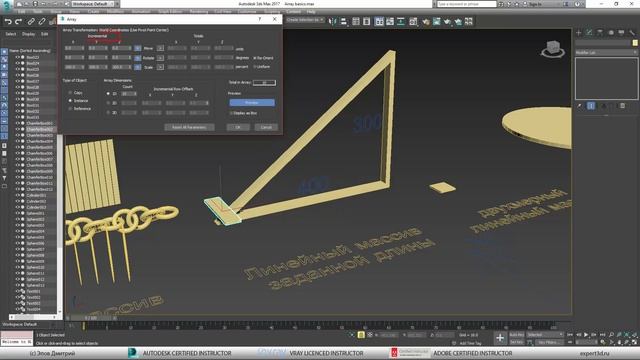The height and width of the screenshot is (360, 640).
Task: Click Move totals right arrow button
Action: click(160, 48)
